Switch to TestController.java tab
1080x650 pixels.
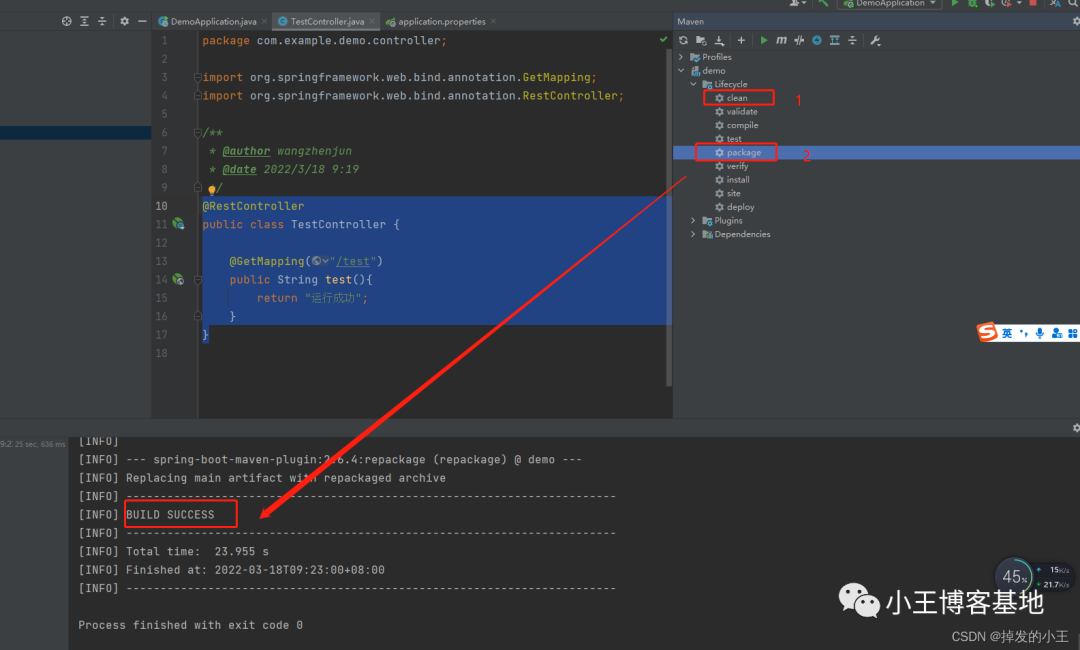[326, 21]
